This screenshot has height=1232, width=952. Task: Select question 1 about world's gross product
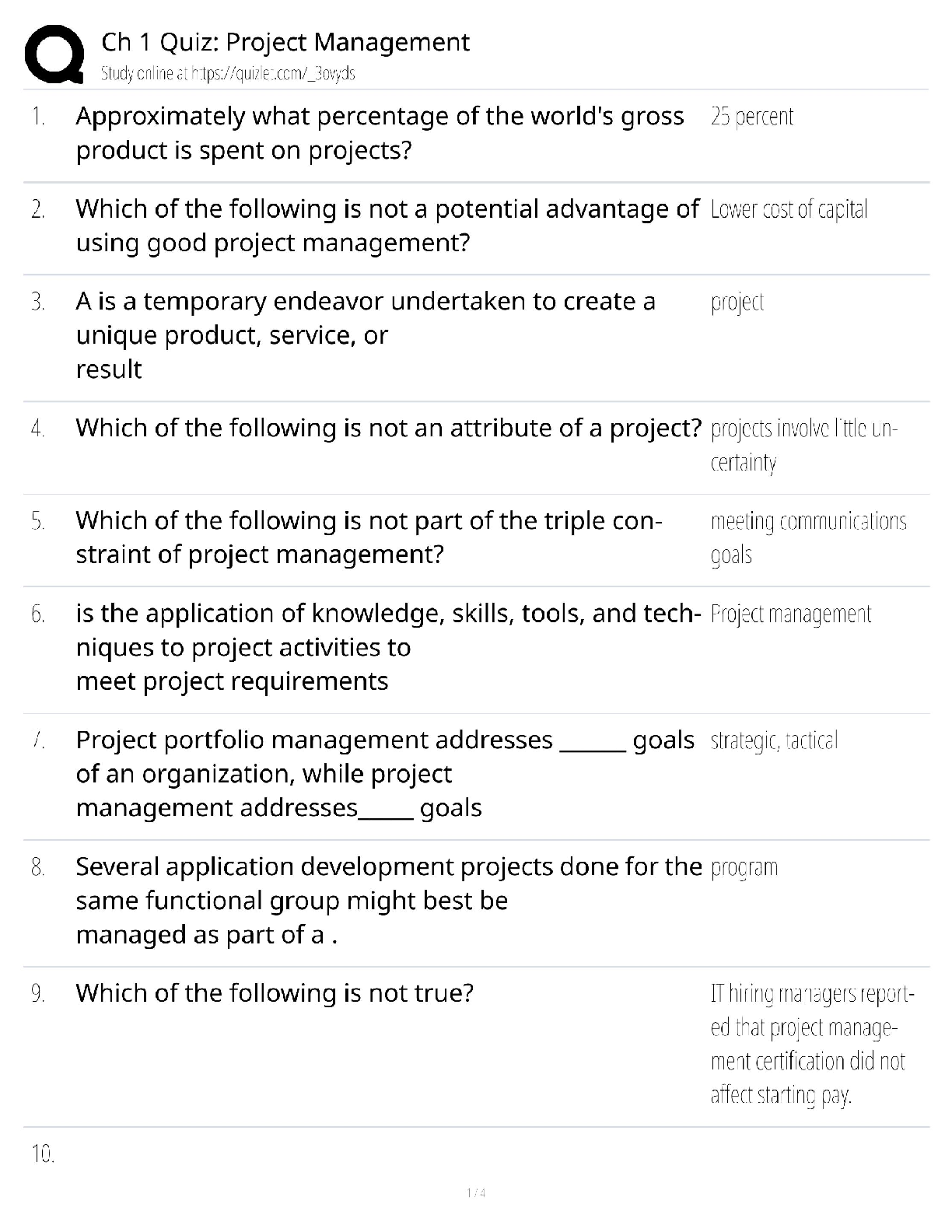point(380,133)
